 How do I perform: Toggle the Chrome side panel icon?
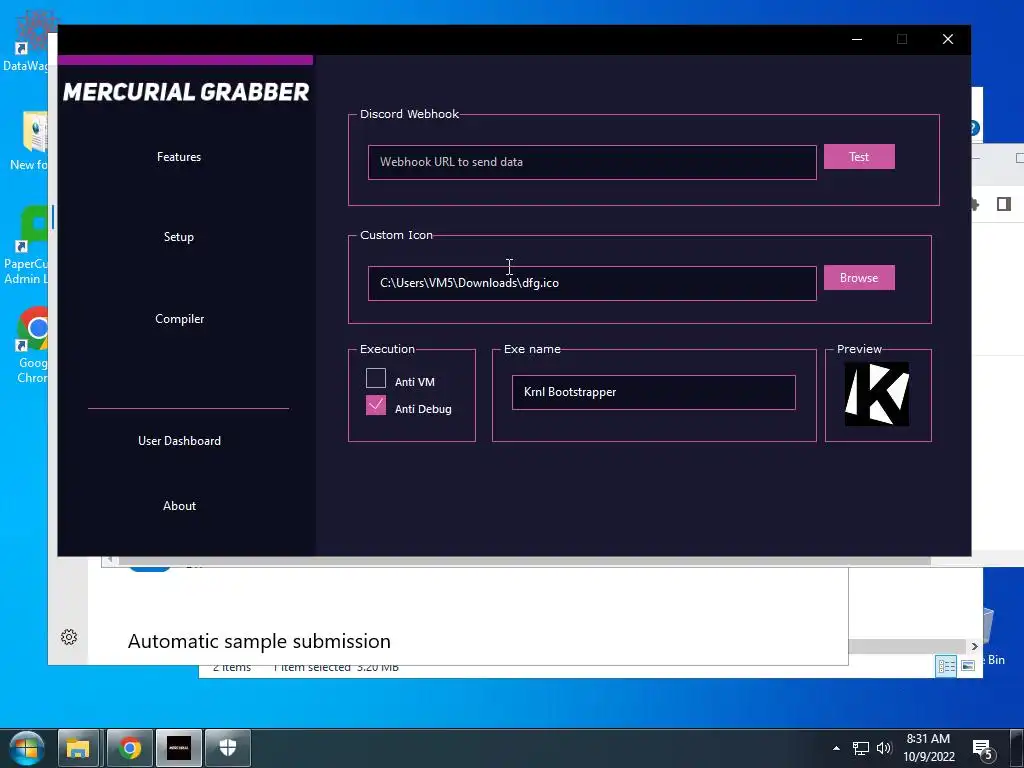[x=1004, y=204]
